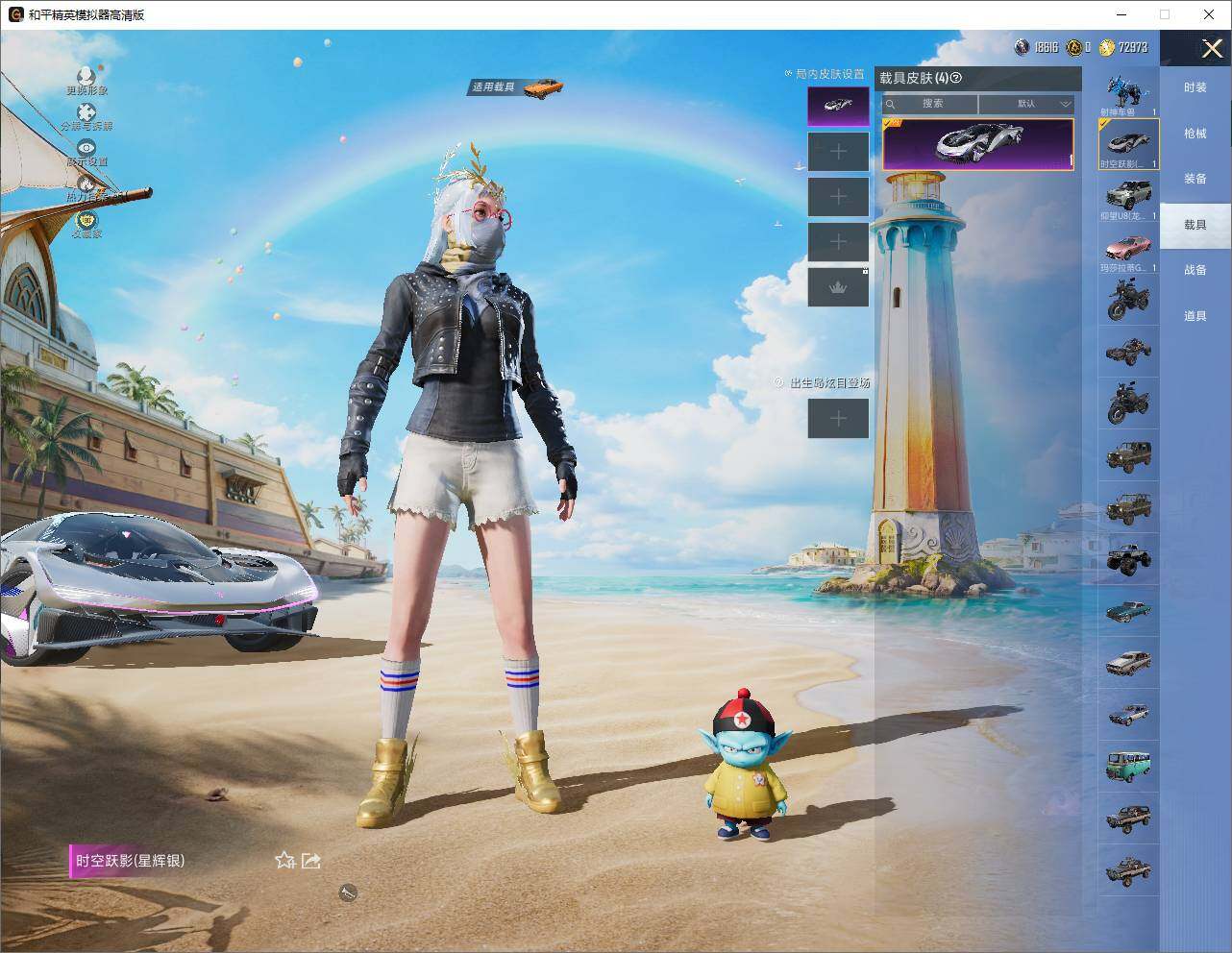Click the locked crown skin slot
Image resolution: width=1232 pixels, height=953 pixels.
838,287
